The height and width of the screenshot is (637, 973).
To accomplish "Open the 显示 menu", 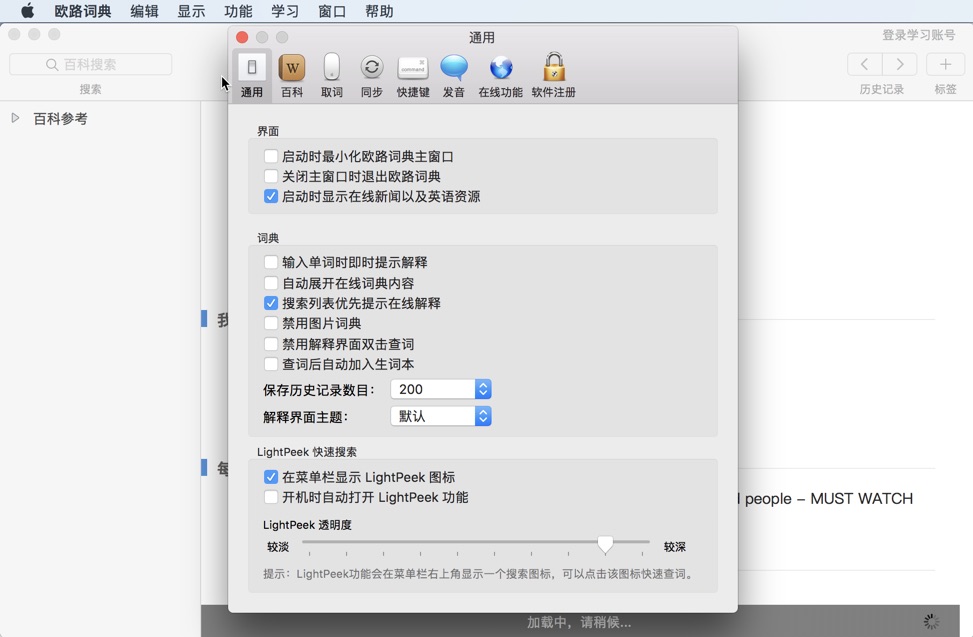I will (191, 11).
